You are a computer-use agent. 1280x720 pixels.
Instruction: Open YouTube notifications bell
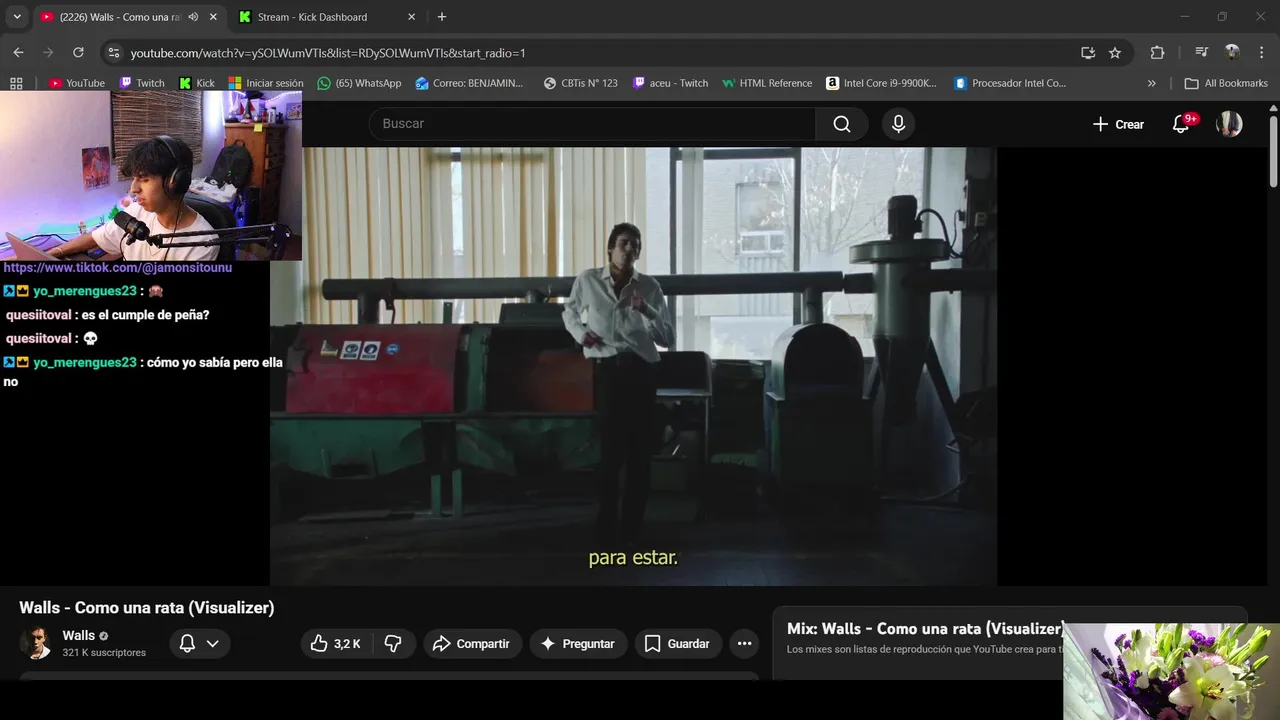1181,124
